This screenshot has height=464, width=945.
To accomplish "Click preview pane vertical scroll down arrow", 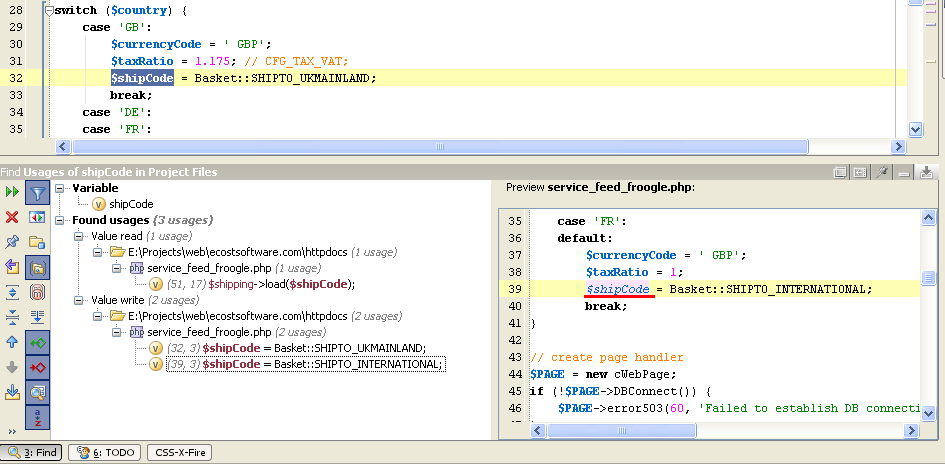I will (x=928, y=413).
